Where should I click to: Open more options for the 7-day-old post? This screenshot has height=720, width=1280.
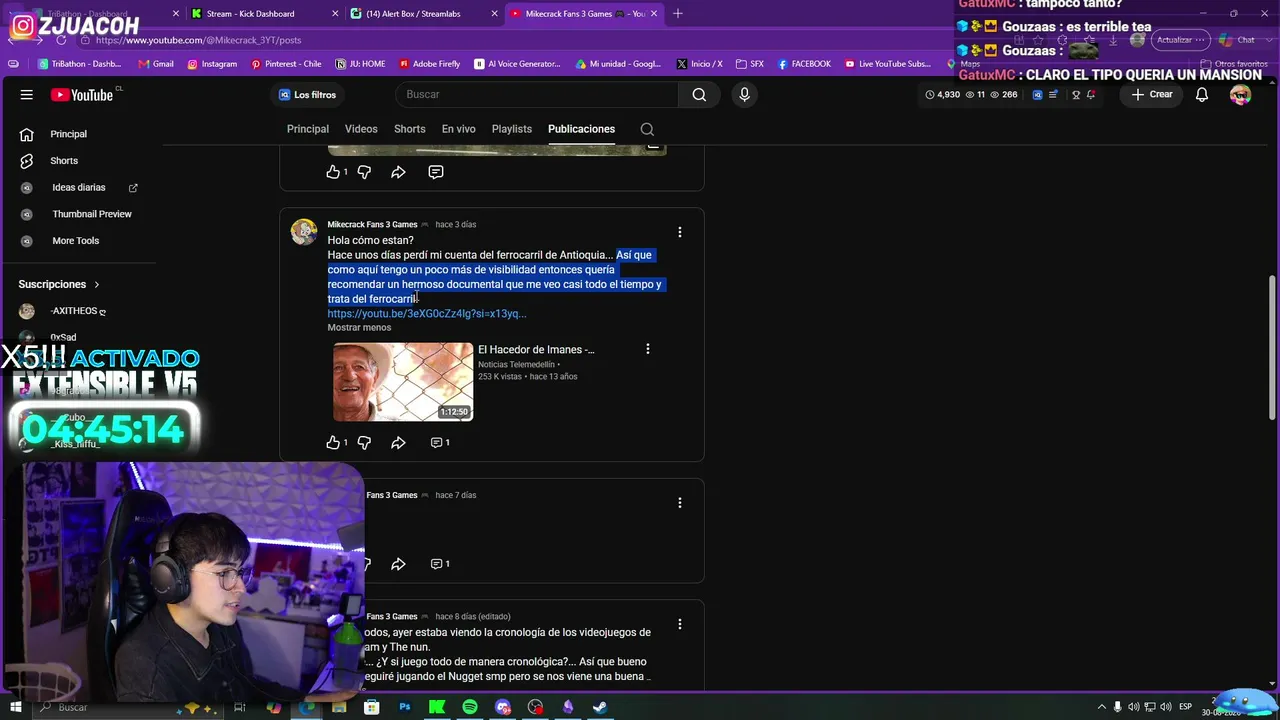[680, 503]
